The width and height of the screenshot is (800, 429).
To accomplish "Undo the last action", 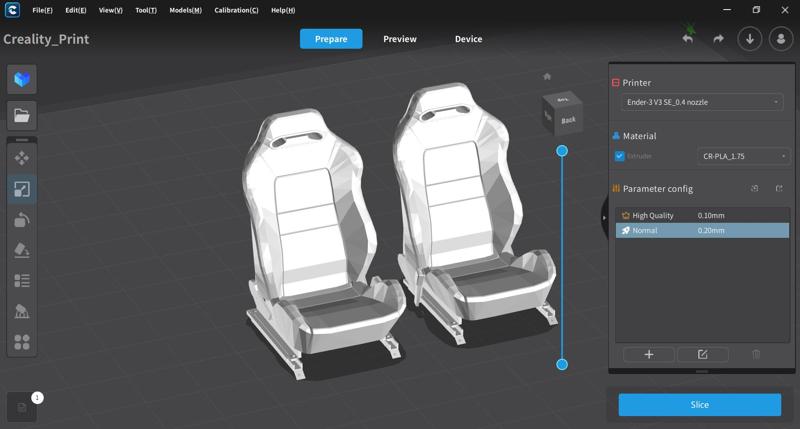I will [688, 39].
